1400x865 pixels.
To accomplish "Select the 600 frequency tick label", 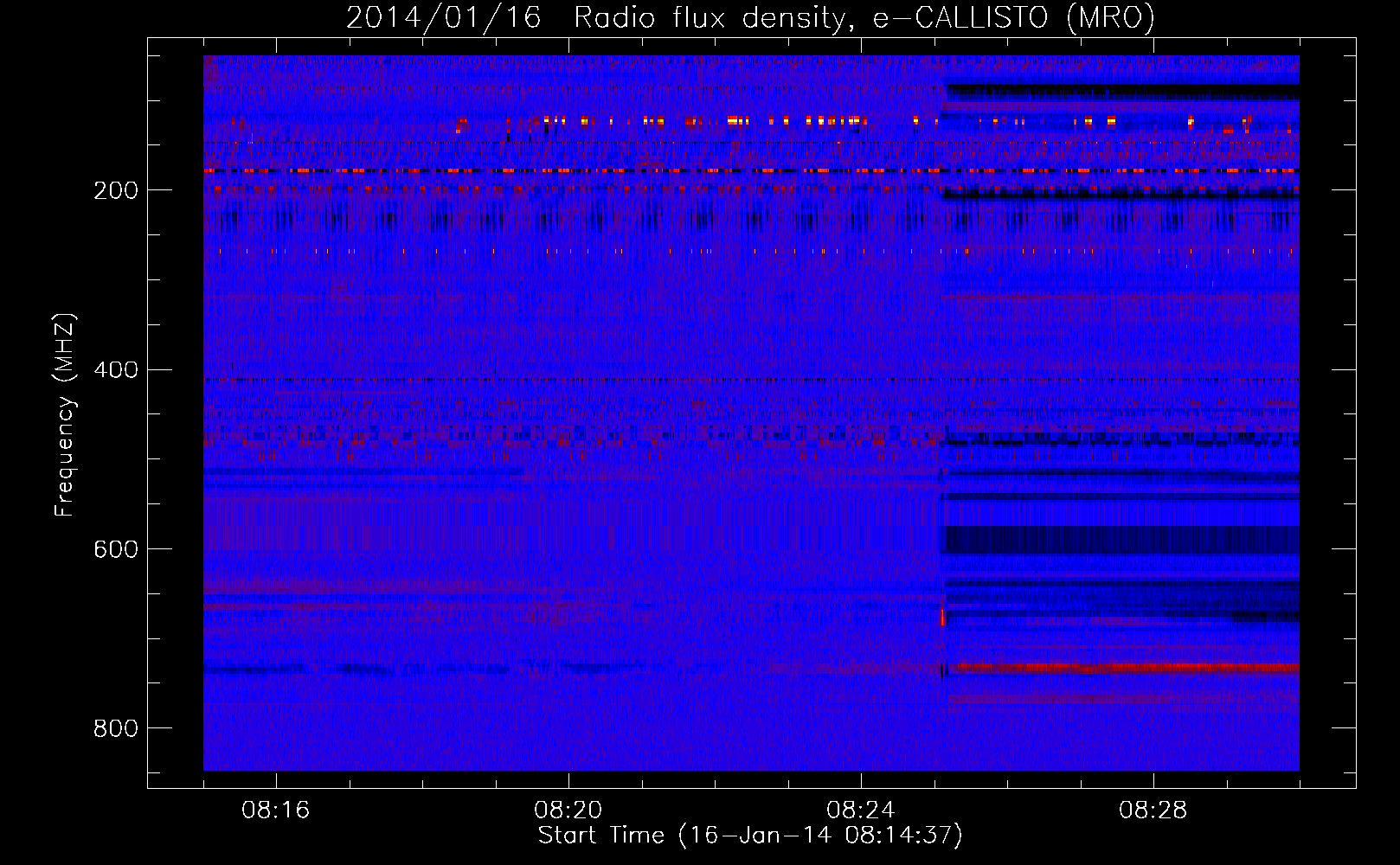I will [116, 550].
